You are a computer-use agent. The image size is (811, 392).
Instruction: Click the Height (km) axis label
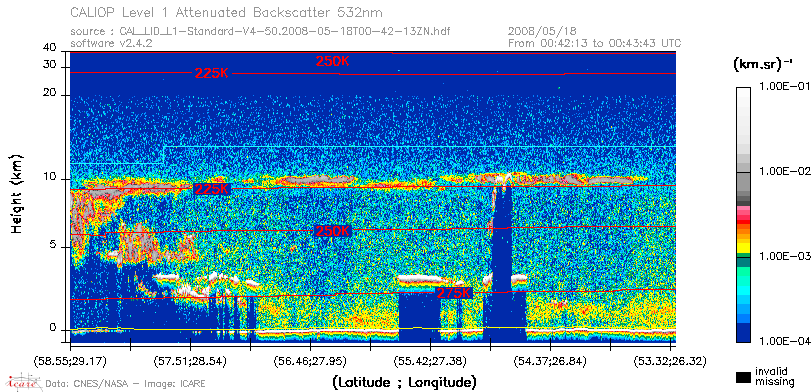tap(18, 193)
